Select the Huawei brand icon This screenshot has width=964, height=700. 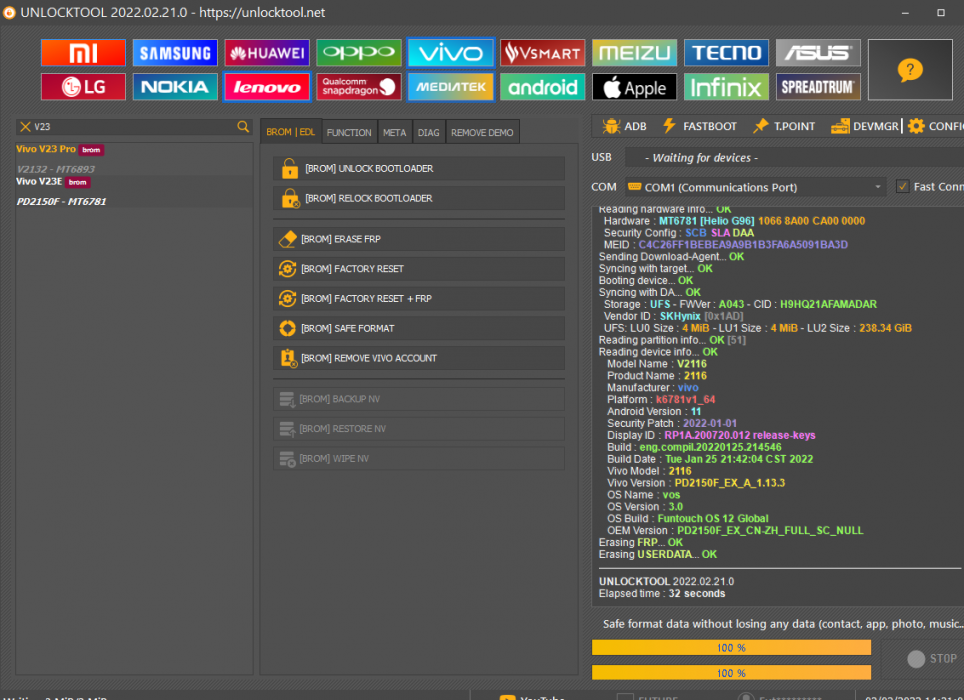(267, 53)
